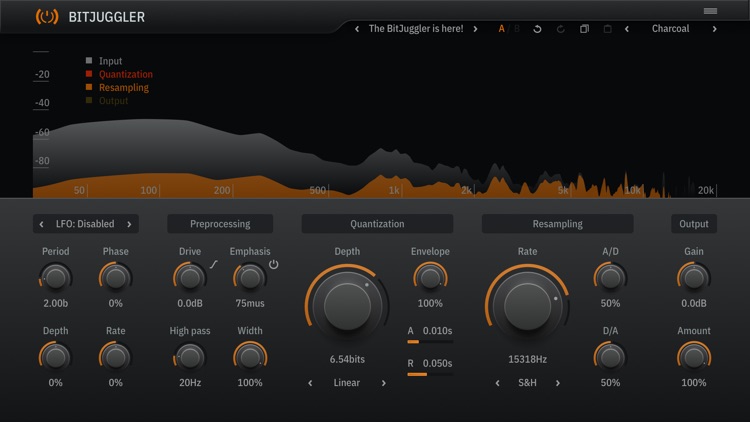This screenshot has height=422, width=750.
Task: Click the 6.54bits depth value
Action: click(347, 359)
